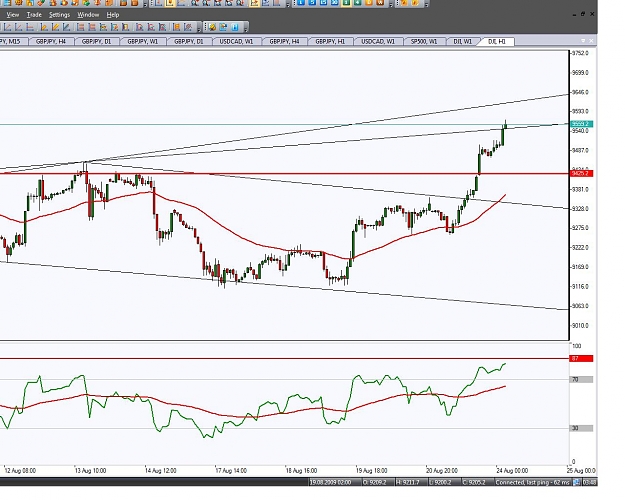The width and height of the screenshot is (625, 500).
Task: Click the 24 Aug 00:00 time label
Action: pos(512,471)
